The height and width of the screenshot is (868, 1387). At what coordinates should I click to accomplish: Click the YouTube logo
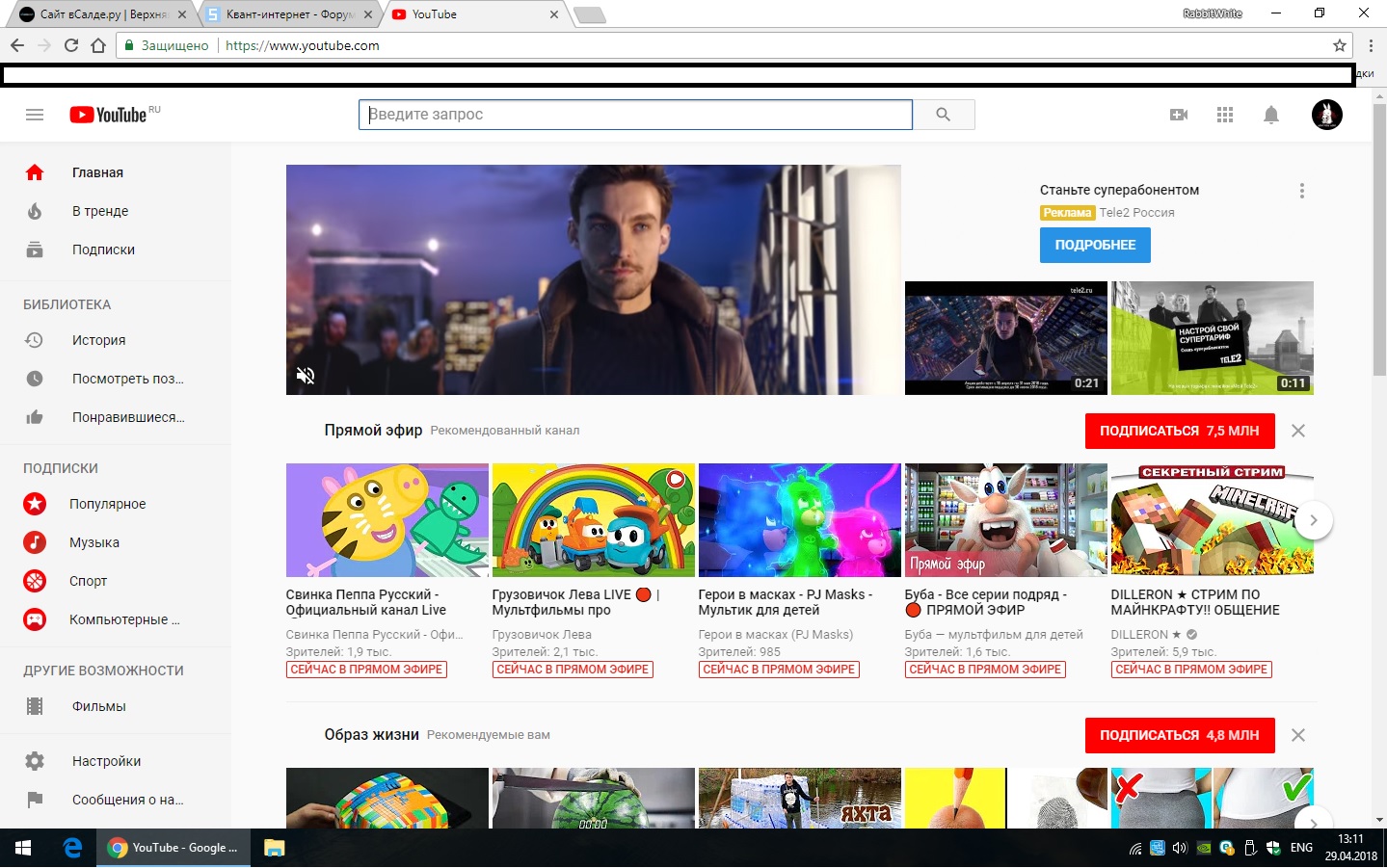pos(108,115)
